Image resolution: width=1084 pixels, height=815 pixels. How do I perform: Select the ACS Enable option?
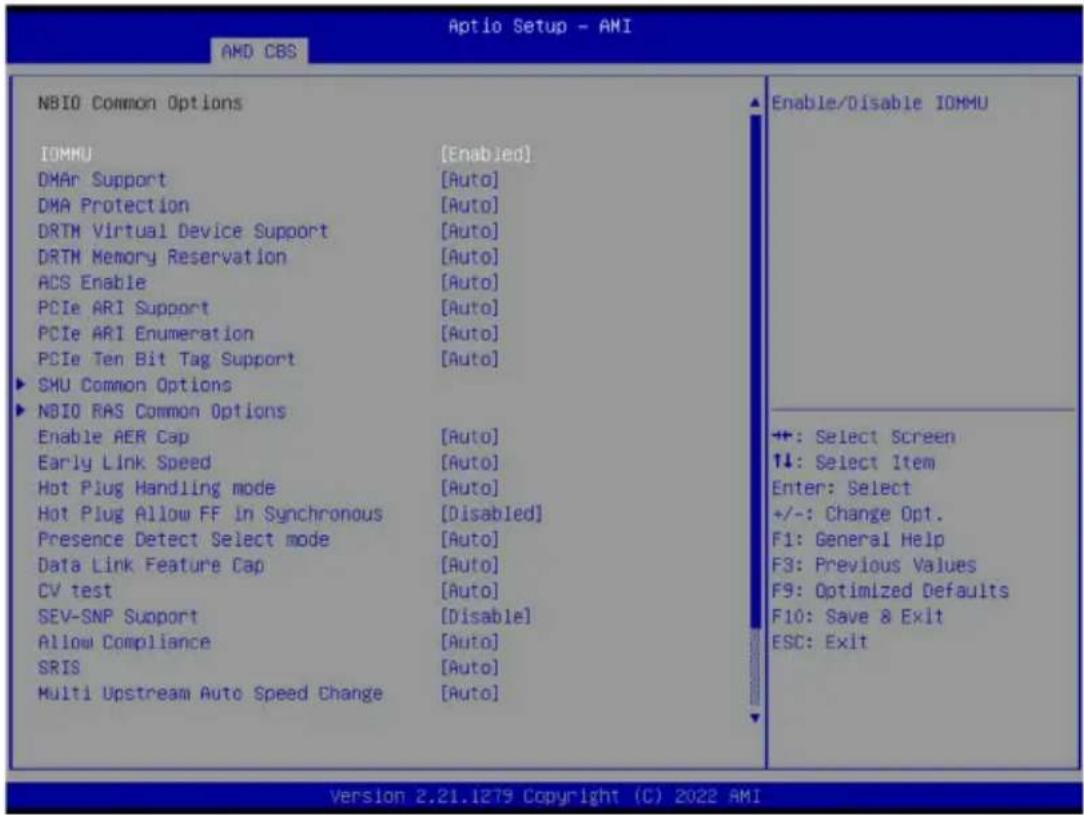tap(92, 282)
